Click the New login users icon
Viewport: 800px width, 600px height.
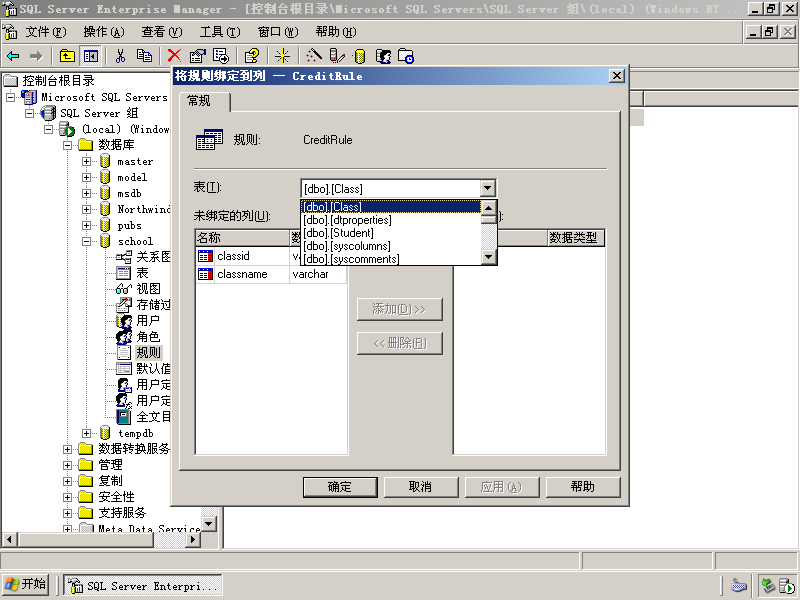383,56
